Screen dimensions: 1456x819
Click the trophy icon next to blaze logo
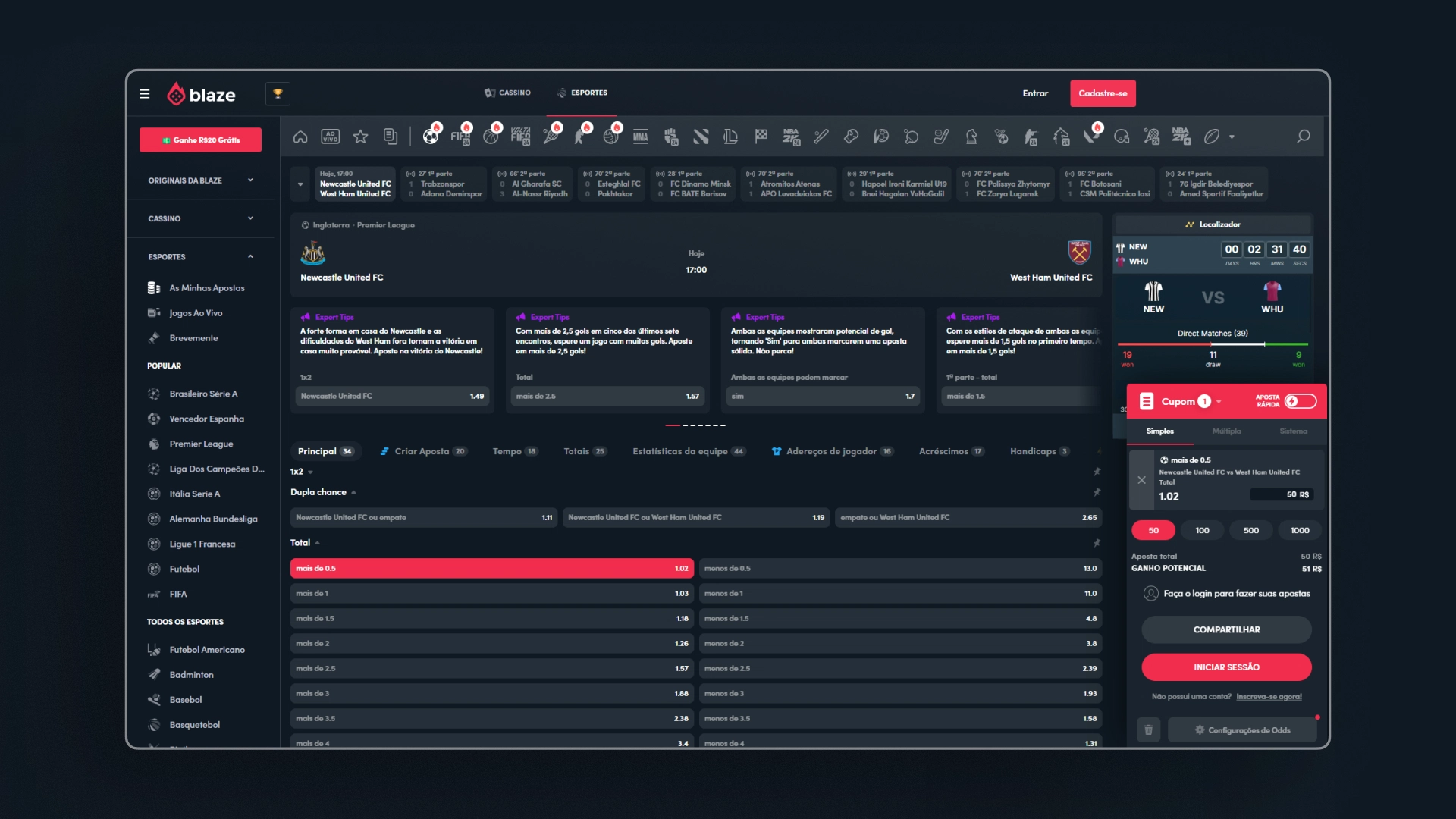[x=278, y=93]
